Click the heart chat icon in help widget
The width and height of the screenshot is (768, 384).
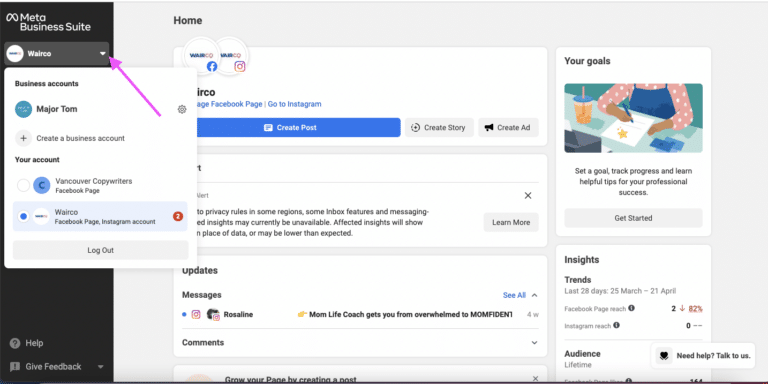pos(664,356)
